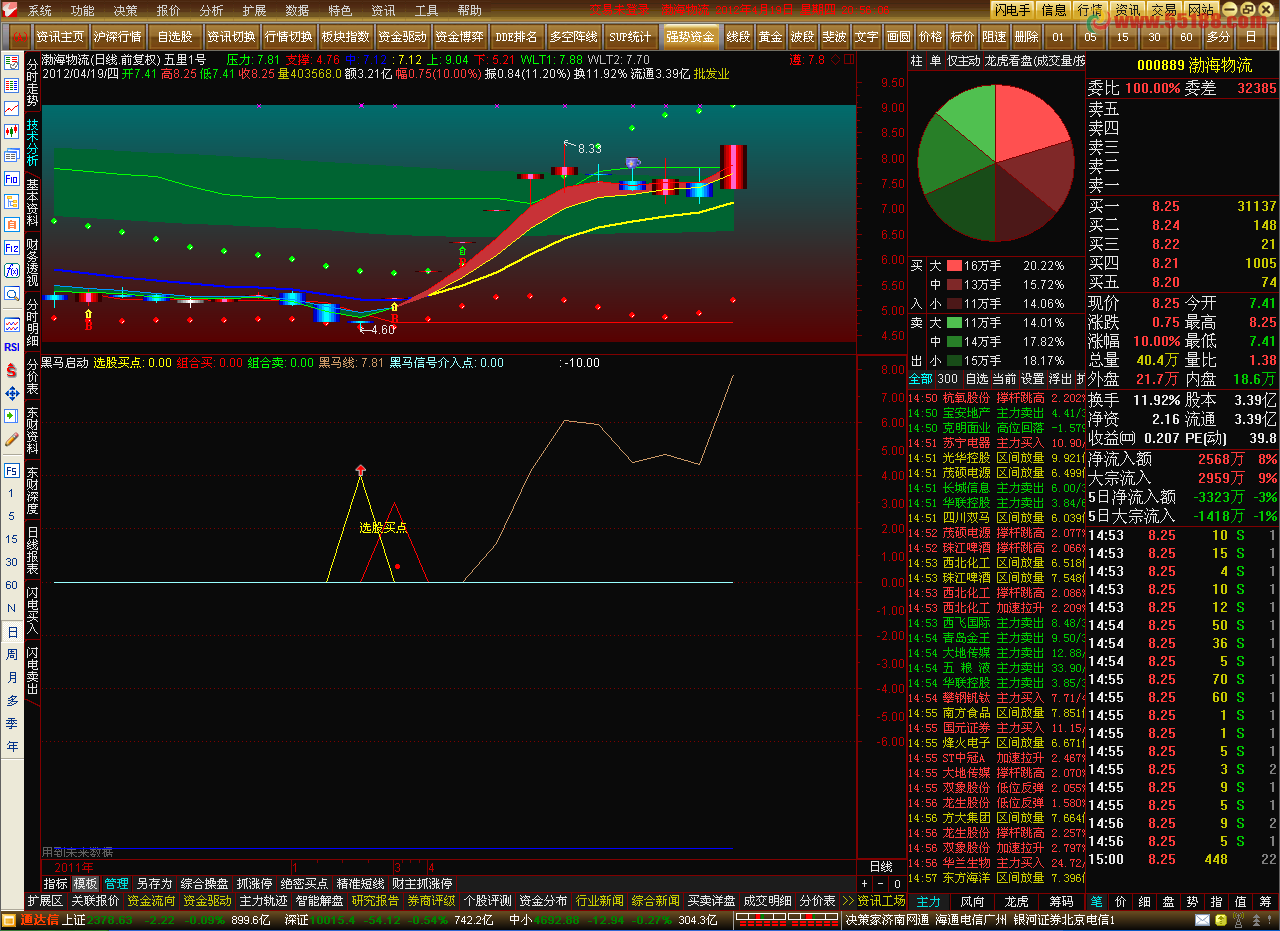Open the 交易 button in title bar
This screenshot has height=931, width=1280.
1163,10
